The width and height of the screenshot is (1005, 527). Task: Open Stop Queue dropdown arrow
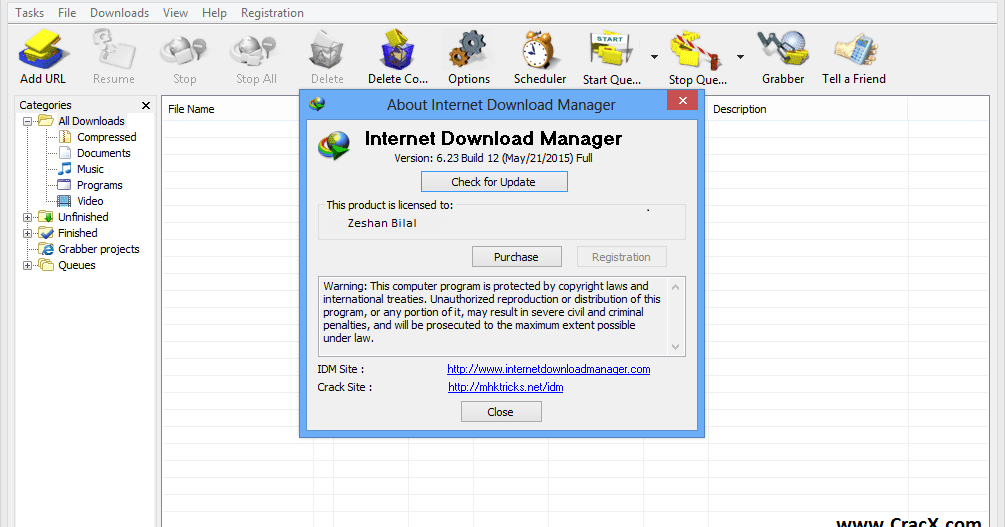point(740,57)
